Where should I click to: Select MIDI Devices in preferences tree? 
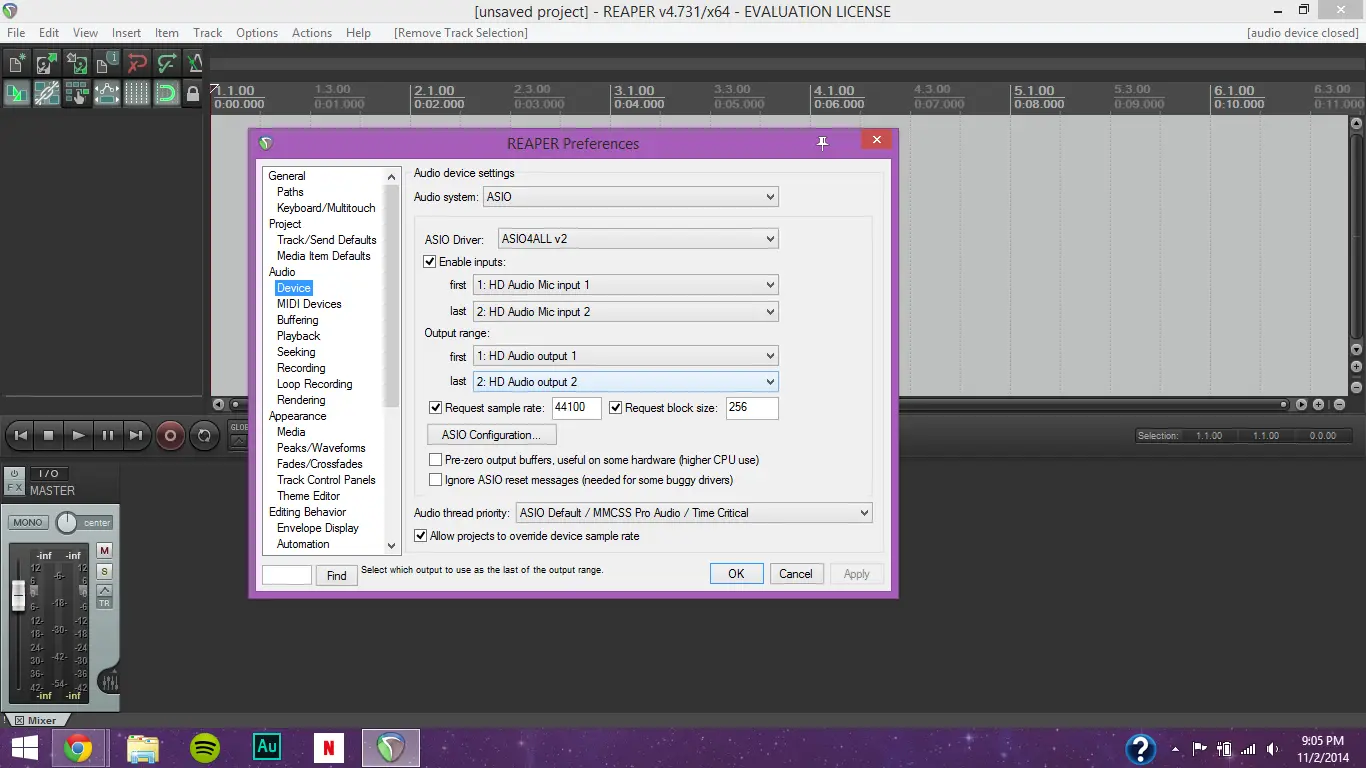pos(309,304)
